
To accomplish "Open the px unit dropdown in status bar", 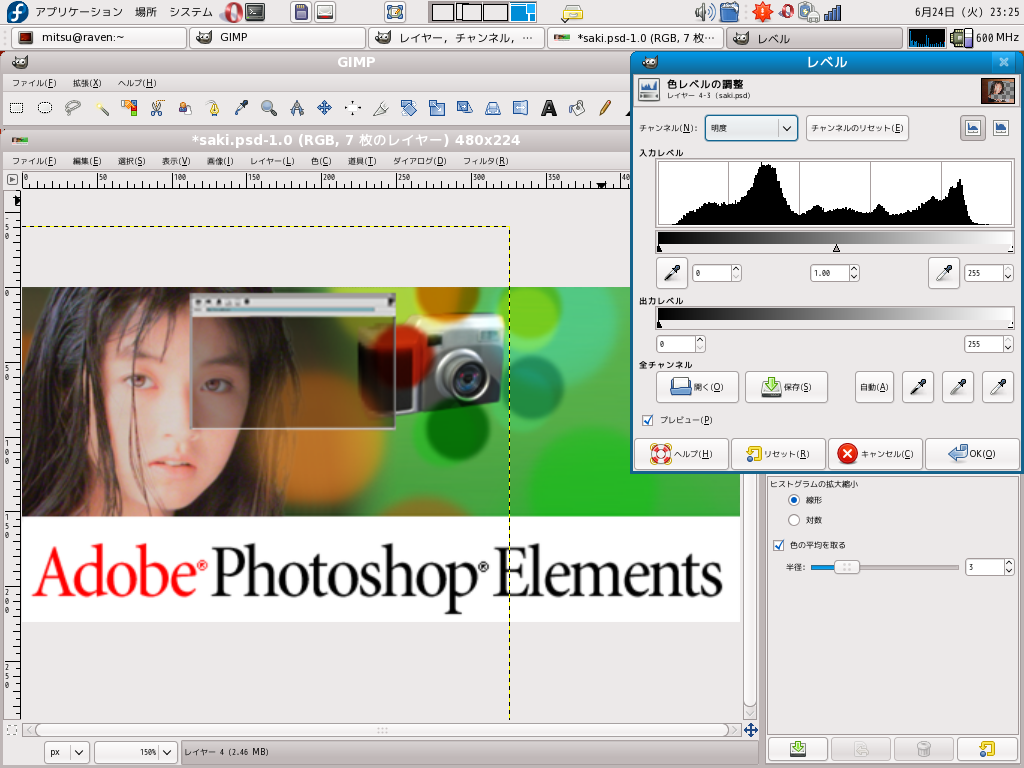I will (68, 751).
